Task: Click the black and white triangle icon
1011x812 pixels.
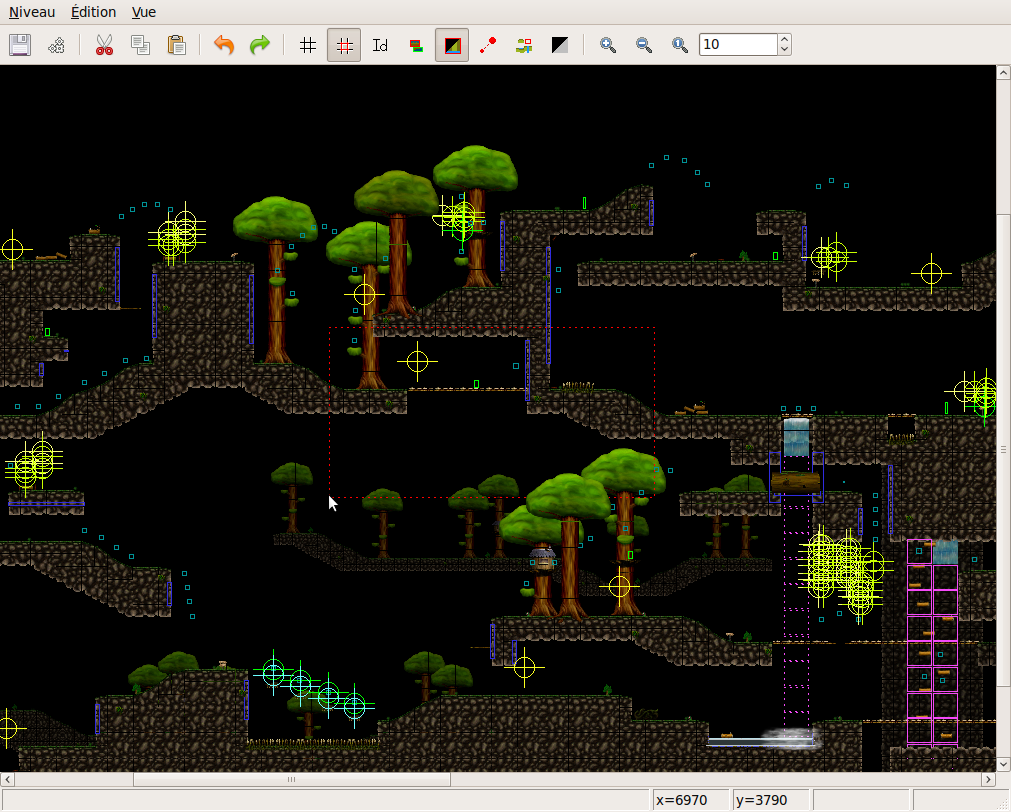Action: click(x=560, y=45)
